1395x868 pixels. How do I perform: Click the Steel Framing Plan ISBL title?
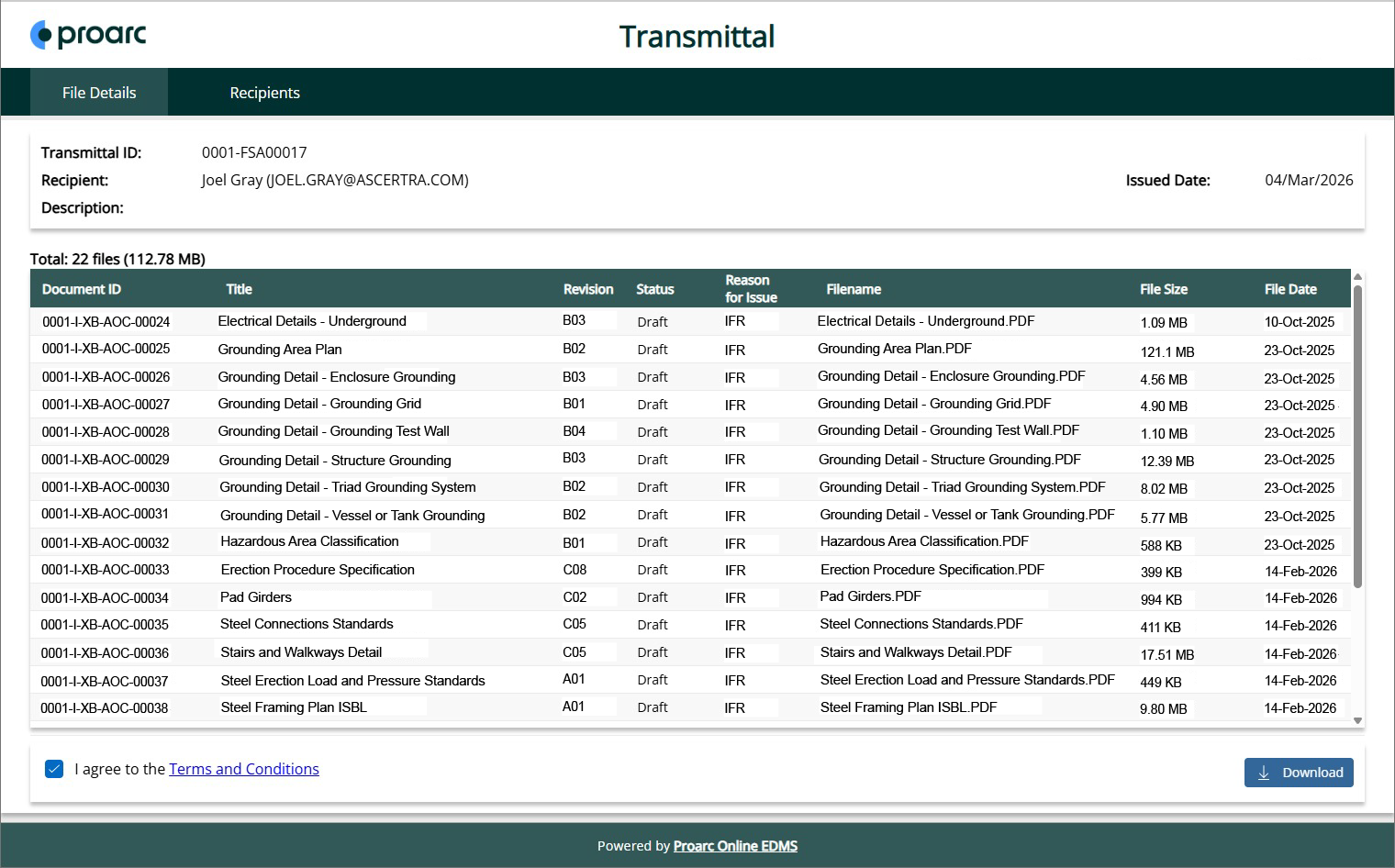(294, 707)
